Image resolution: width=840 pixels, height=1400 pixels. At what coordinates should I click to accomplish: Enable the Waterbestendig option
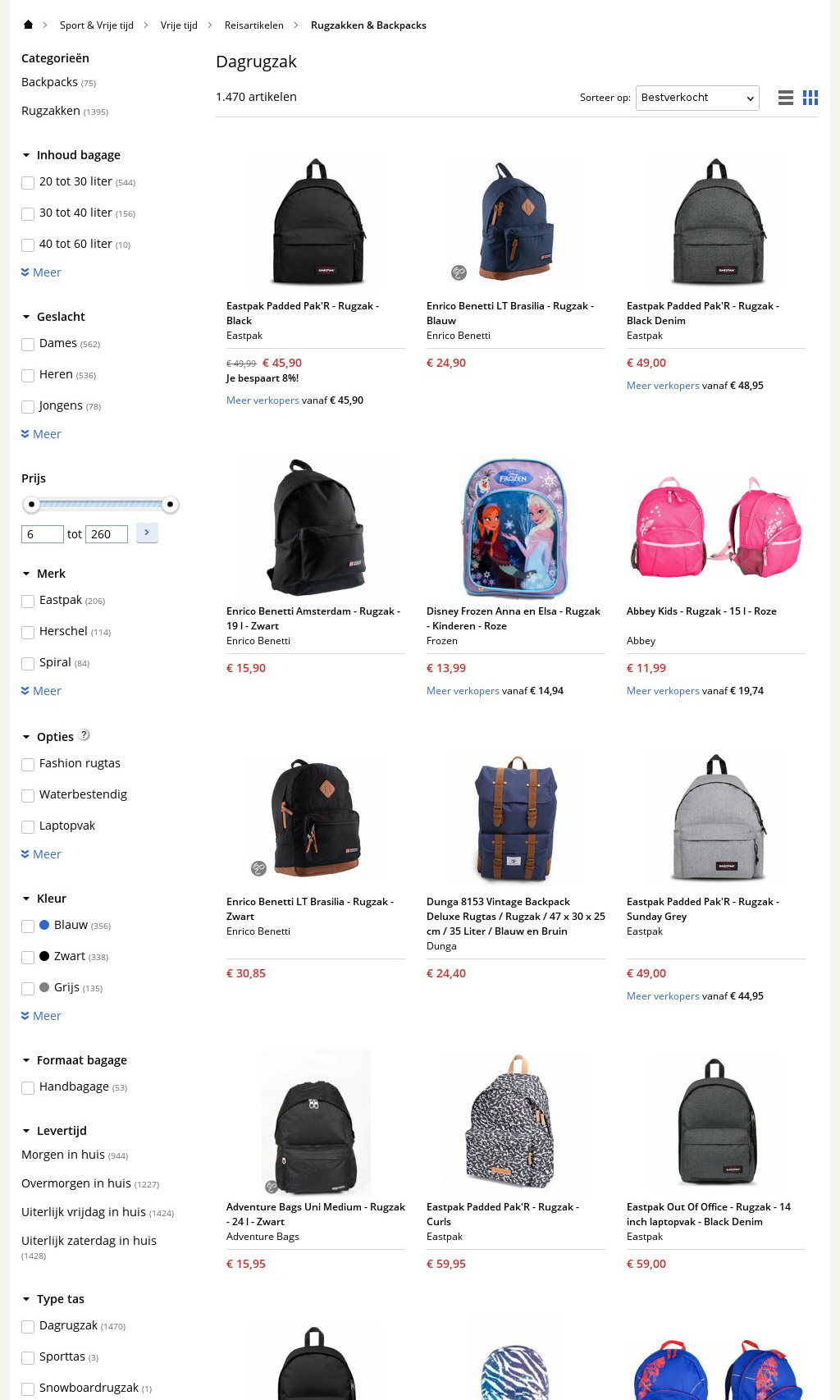point(28,795)
